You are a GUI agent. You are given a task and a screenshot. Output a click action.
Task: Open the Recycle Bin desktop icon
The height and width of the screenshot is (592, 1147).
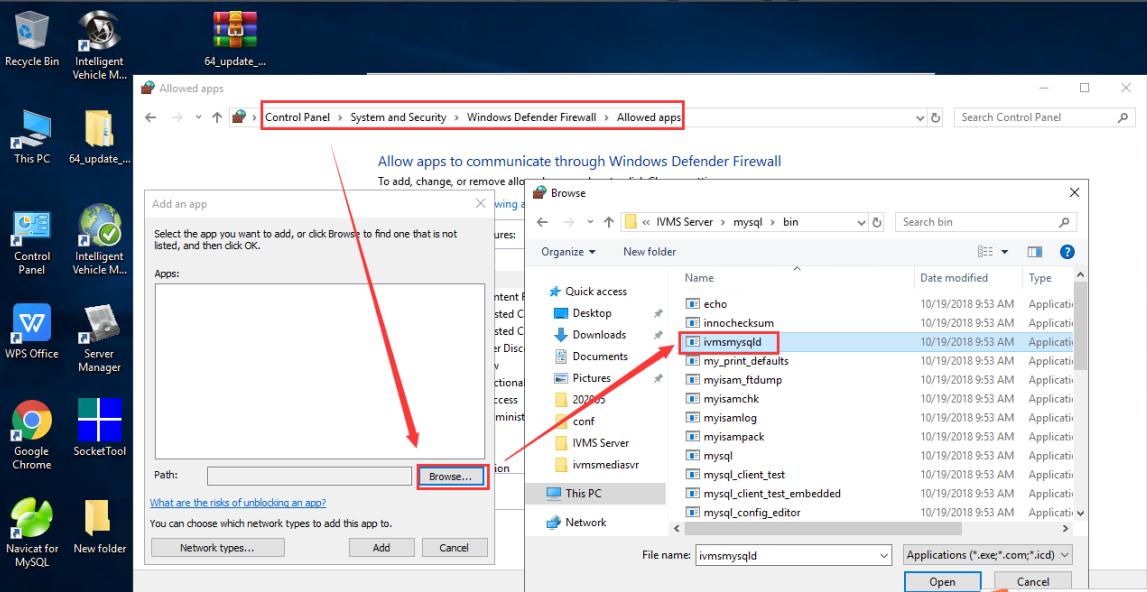click(31, 39)
